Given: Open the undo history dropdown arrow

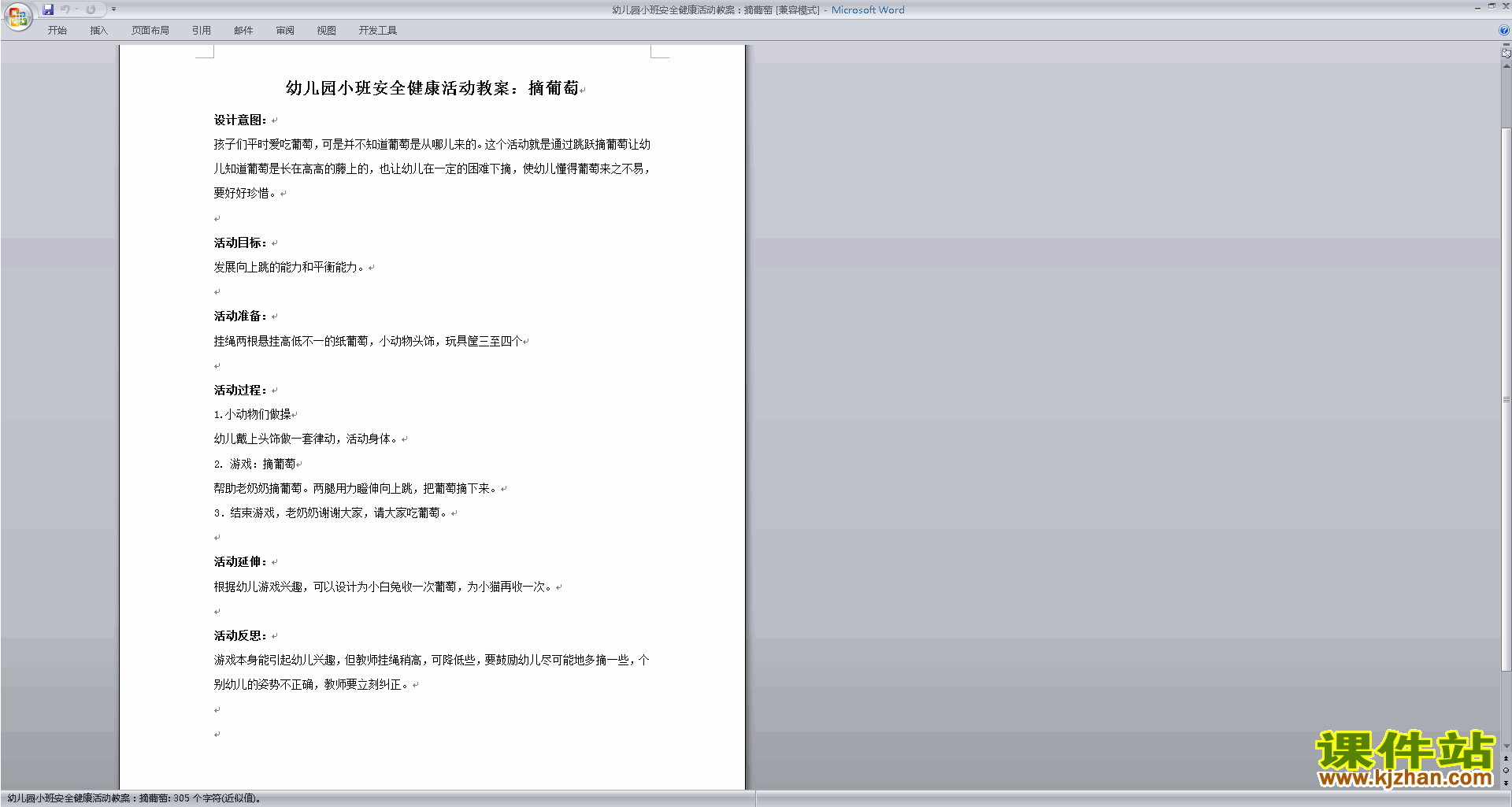Looking at the screenshot, I should (76, 9).
